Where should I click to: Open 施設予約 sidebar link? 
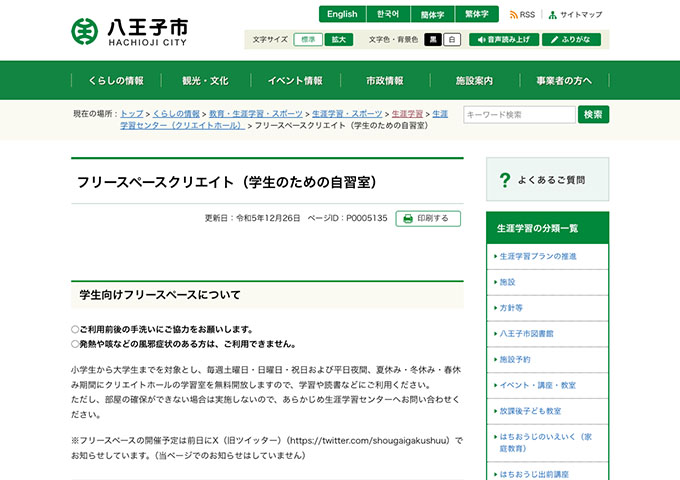(515, 359)
